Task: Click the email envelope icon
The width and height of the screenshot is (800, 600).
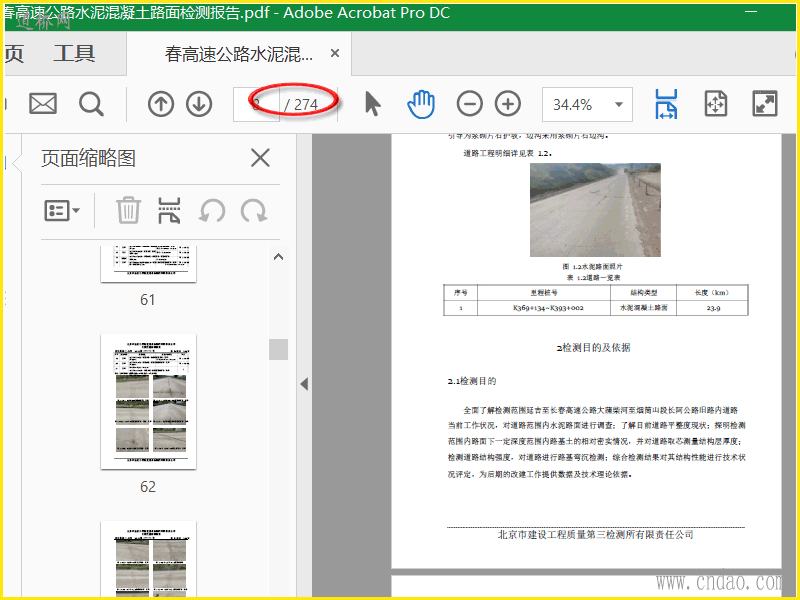Action: tap(43, 104)
